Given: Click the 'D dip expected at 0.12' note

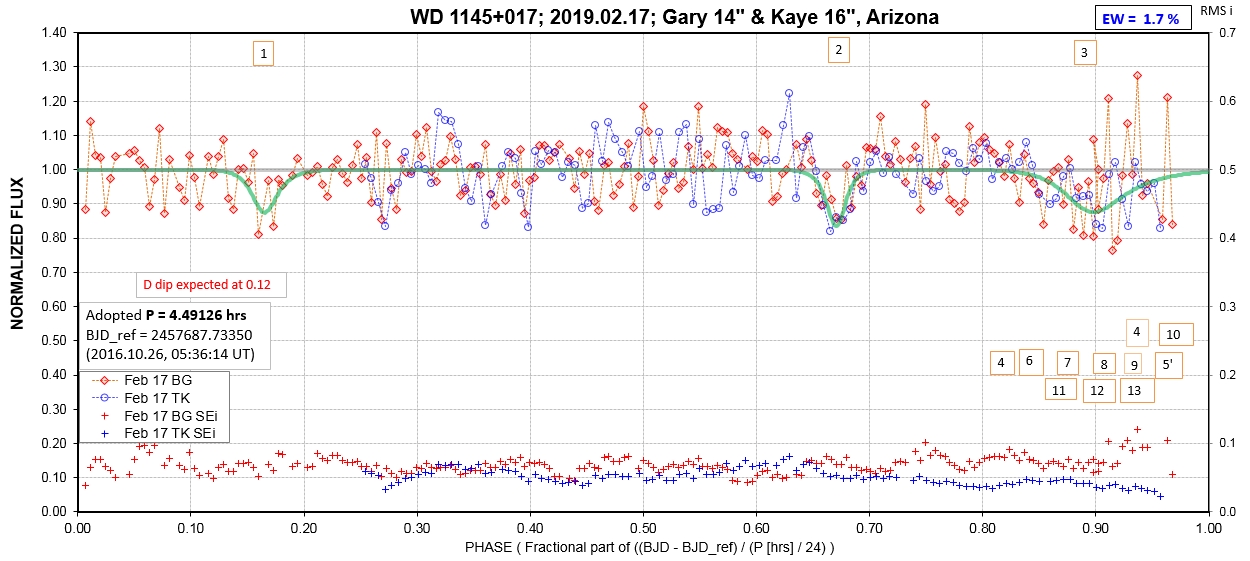Looking at the screenshot, I should 213,285.
